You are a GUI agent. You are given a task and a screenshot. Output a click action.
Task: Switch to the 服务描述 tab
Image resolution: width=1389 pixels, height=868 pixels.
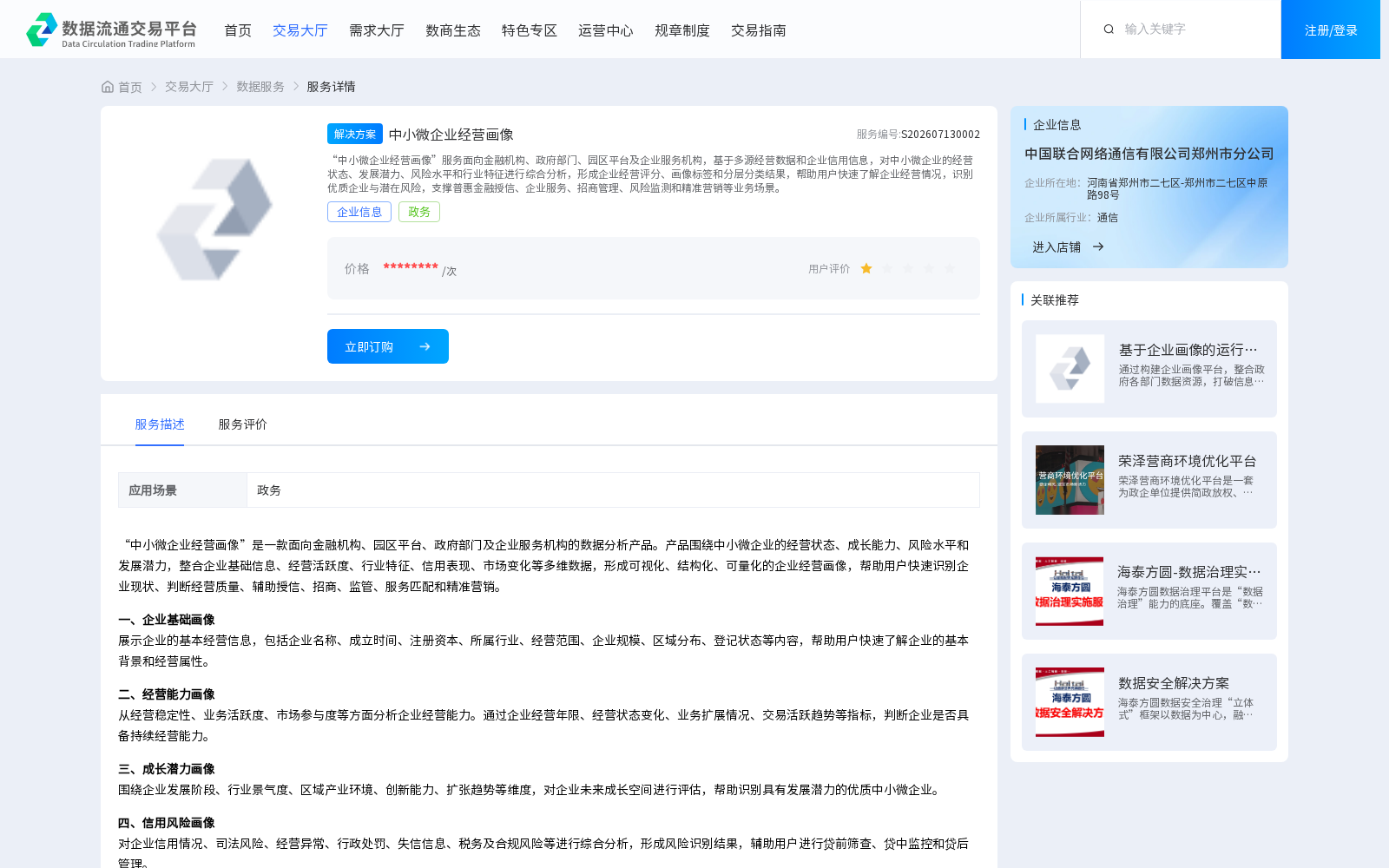click(160, 424)
